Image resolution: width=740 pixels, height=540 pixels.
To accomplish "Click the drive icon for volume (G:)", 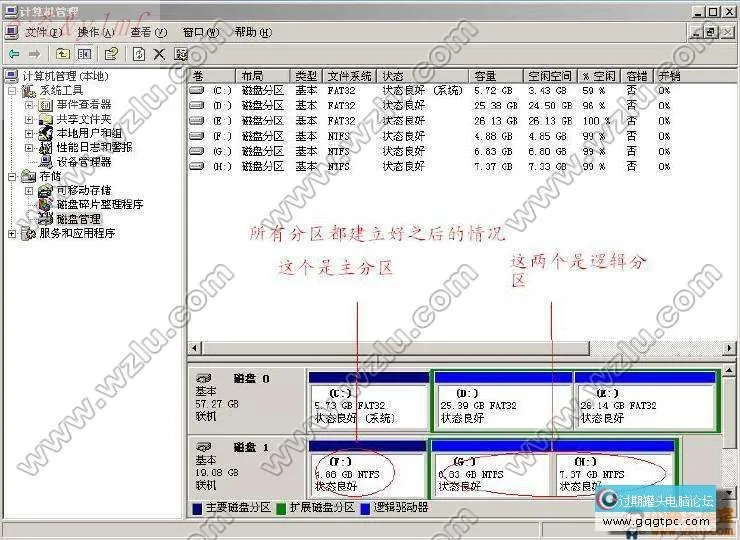I will [x=197, y=151].
